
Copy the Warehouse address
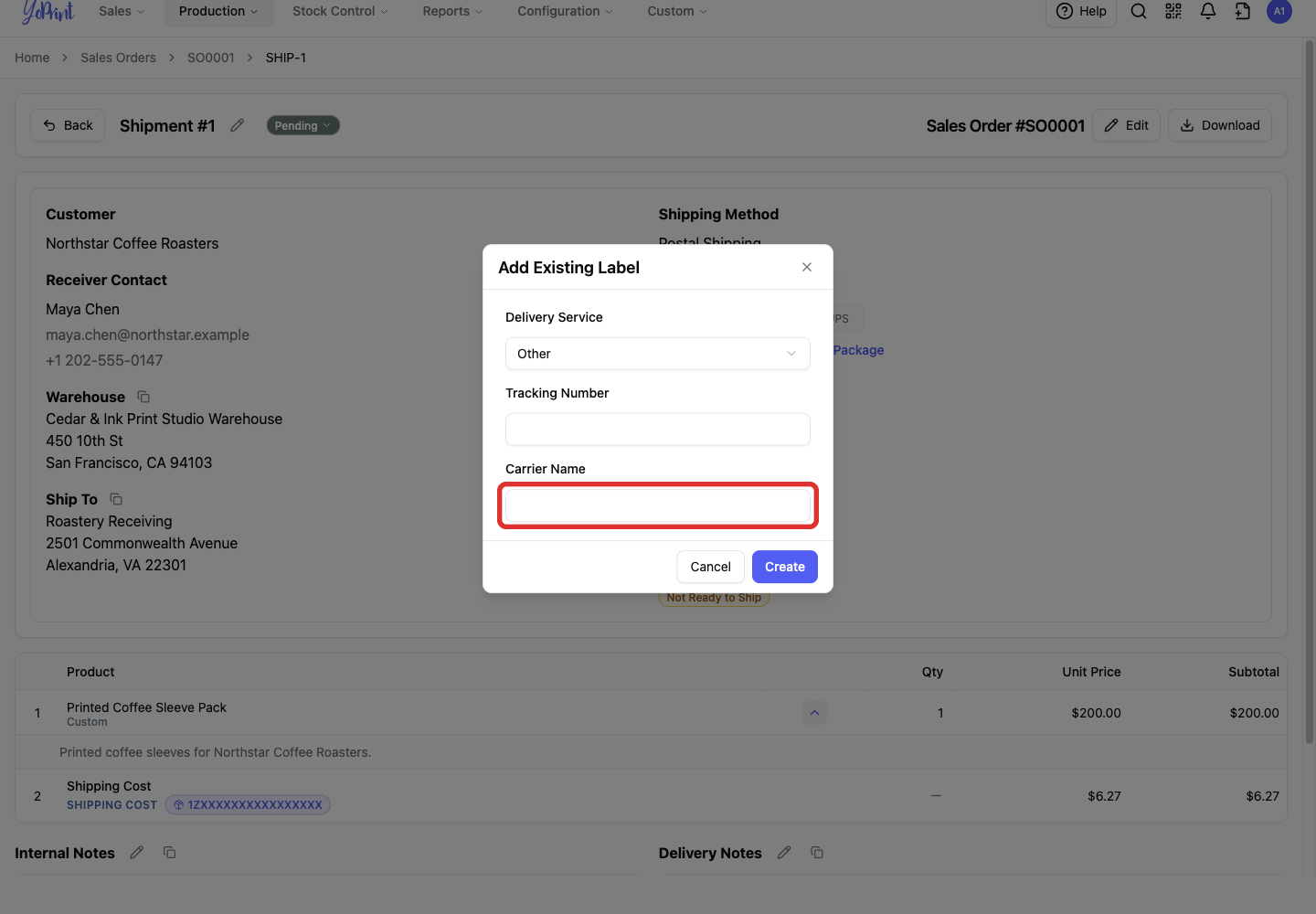[143, 397]
